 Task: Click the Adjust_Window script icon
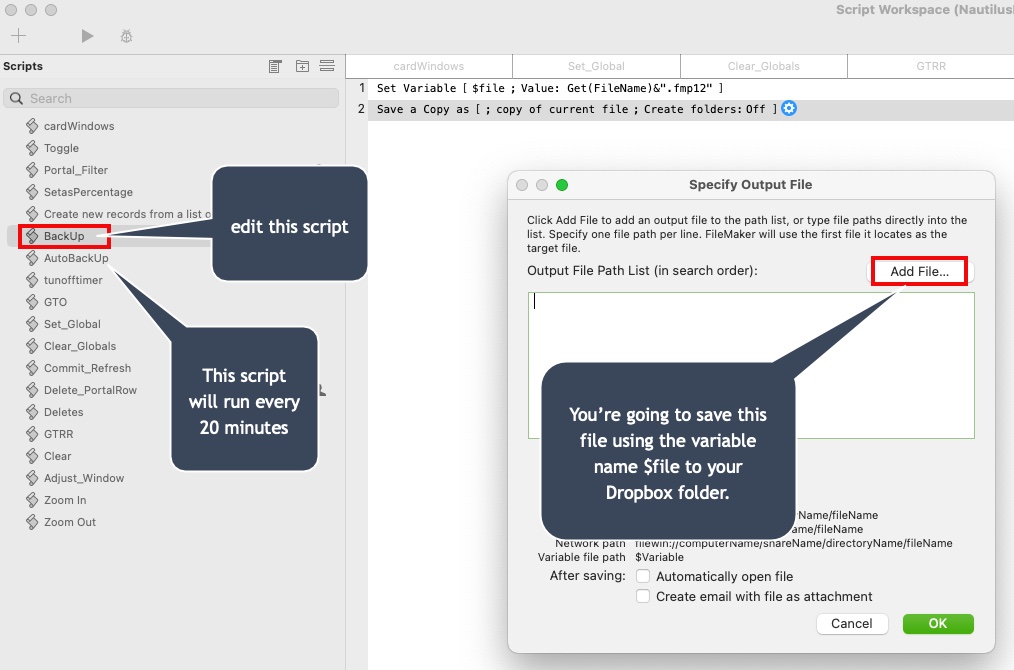32,478
